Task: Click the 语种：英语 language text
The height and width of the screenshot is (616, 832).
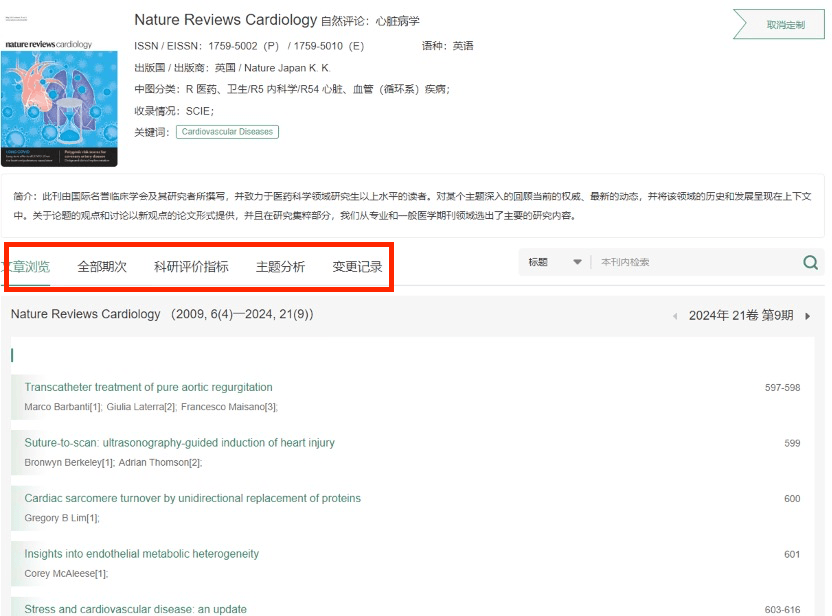Action: [x=447, y=46]
